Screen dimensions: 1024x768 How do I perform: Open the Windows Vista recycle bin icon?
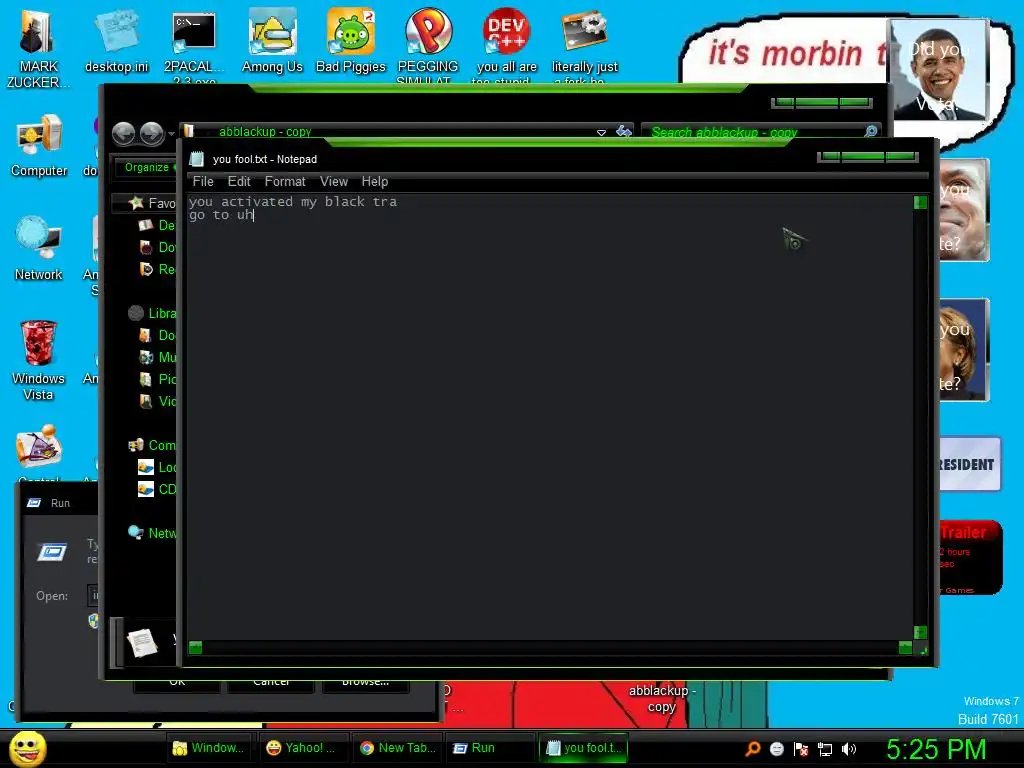(39, 360)
